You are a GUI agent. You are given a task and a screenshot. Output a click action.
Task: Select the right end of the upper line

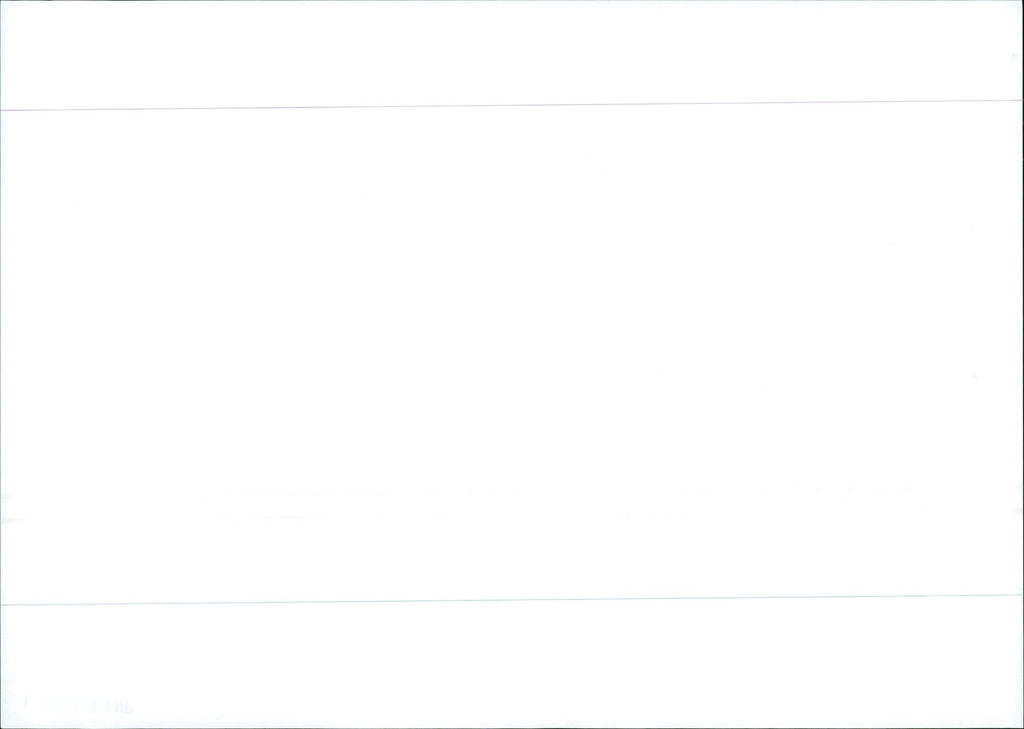pyautogui.click(x=1019, y=100)
